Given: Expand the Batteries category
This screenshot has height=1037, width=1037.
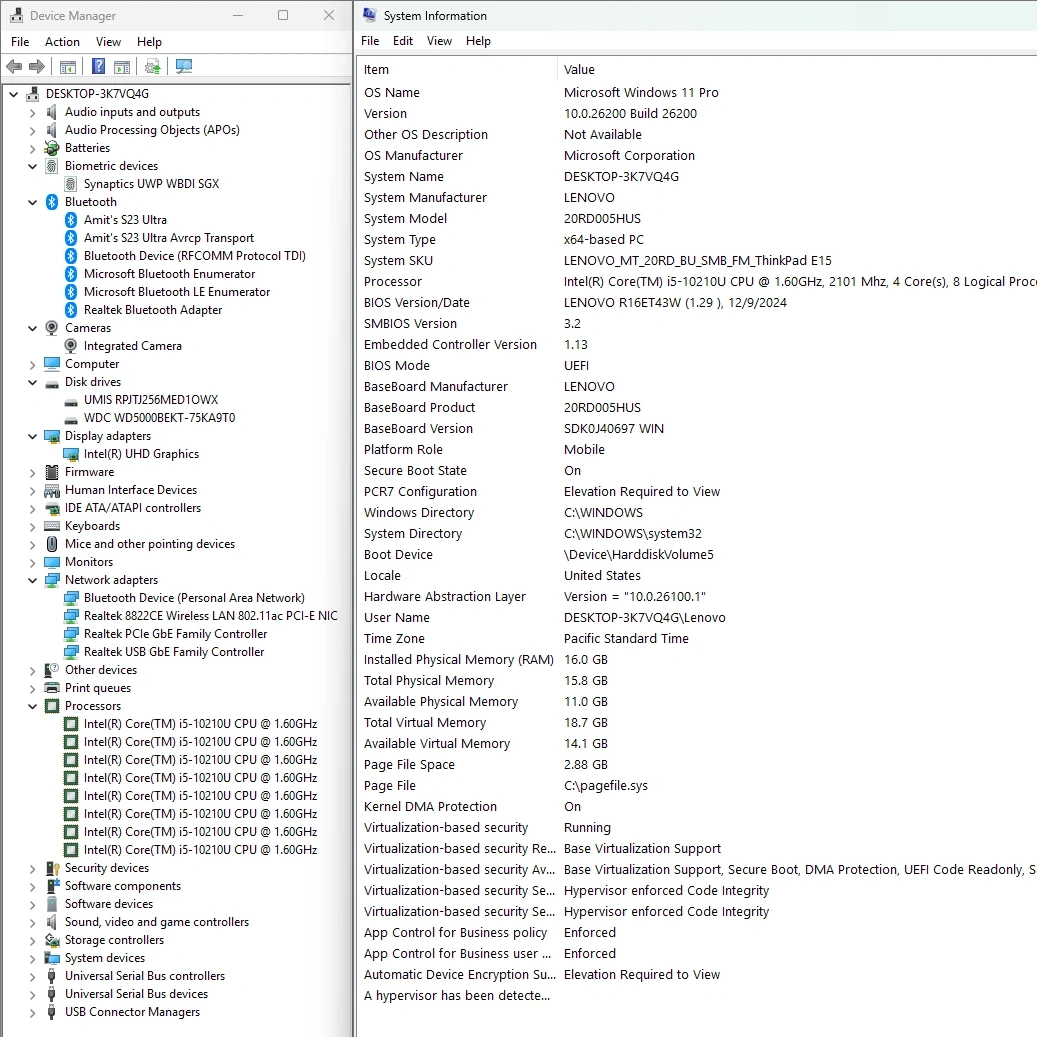Looking at the screenshot, I should pos(33,148).
